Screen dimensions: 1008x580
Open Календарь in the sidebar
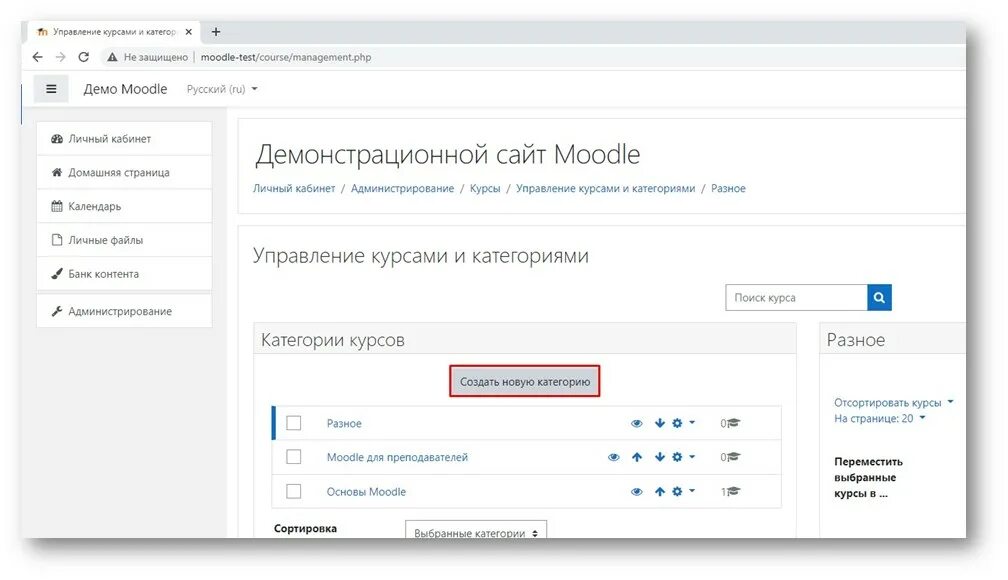(124, 206)
